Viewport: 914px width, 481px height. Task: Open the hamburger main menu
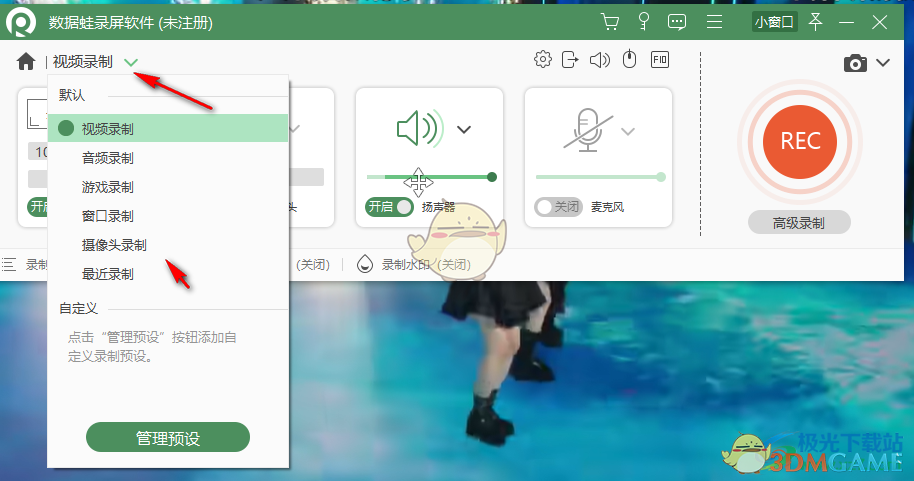point(714,22)
